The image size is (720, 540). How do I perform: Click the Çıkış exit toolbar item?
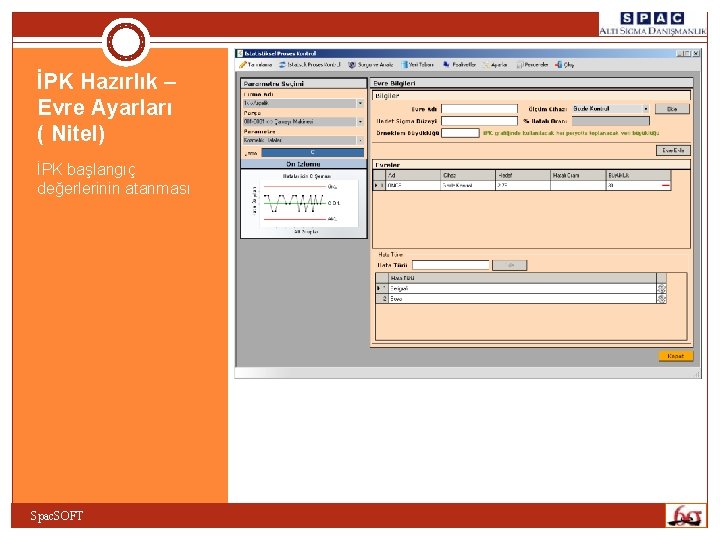click(565, 65)
